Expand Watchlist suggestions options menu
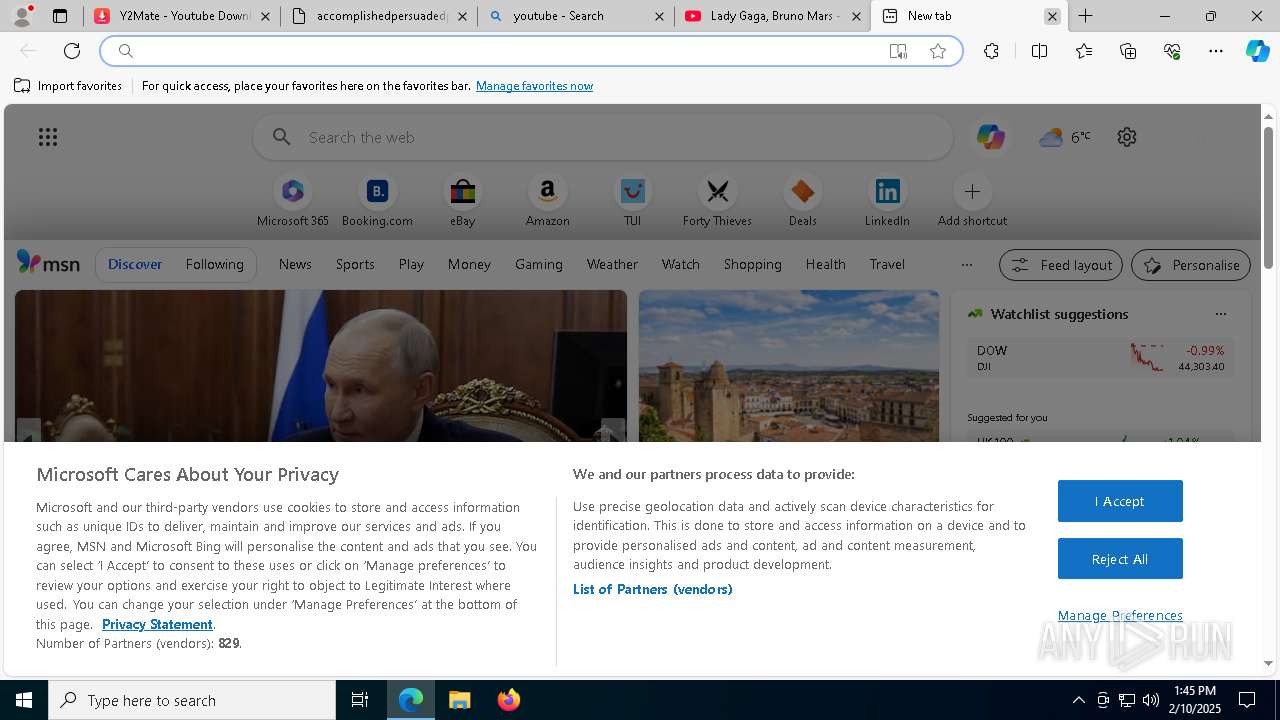The image size is (1280, 720). (x=1220, y=314)
